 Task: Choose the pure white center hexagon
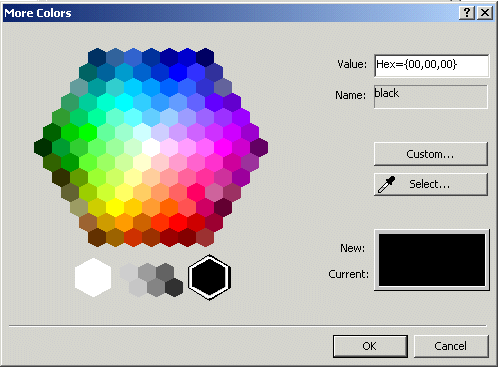[151, 148]
